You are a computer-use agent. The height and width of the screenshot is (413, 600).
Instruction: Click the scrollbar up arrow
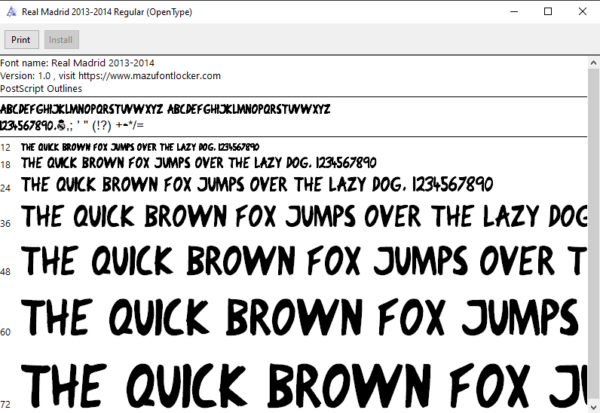(593, 62)
